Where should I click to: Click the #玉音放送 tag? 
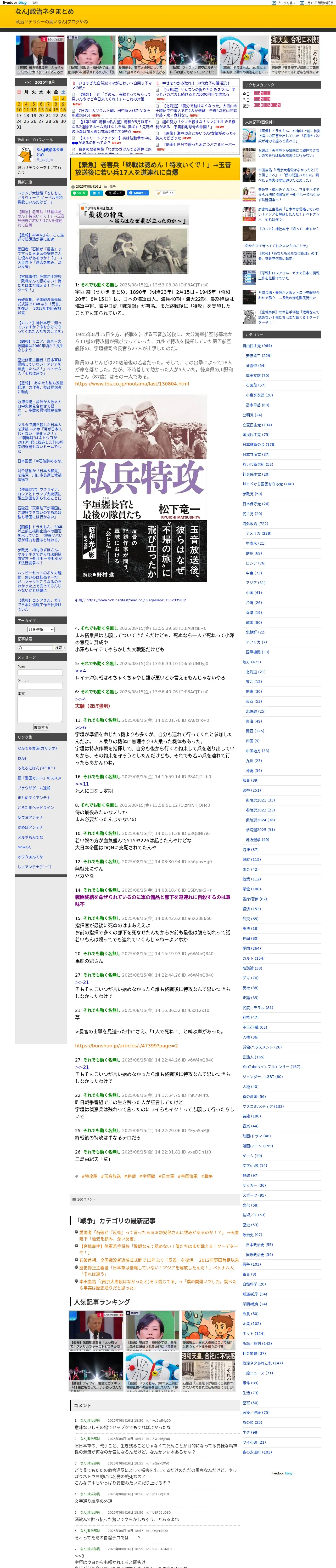[x=111, y=1177]
